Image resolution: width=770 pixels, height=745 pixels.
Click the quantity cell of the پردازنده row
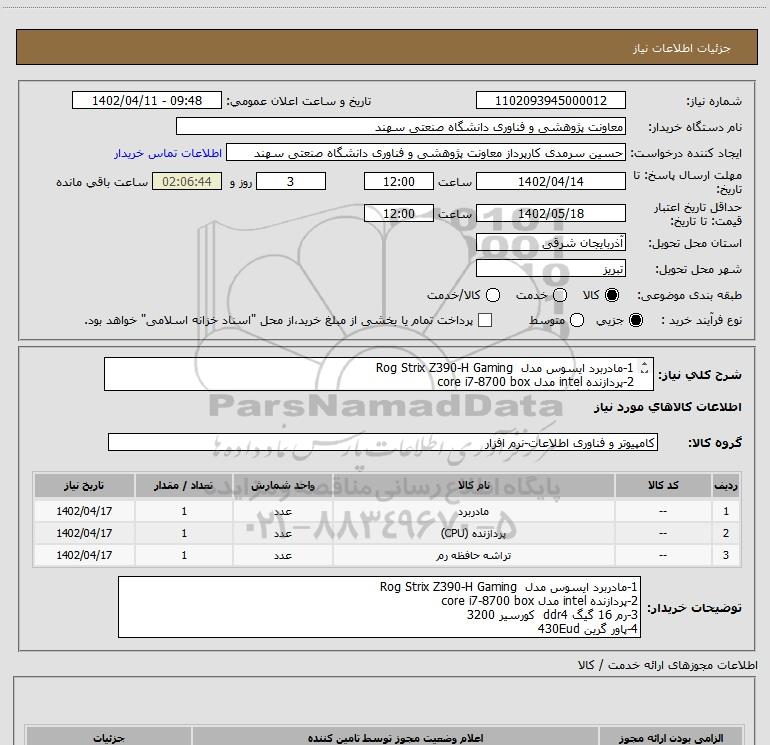coord(184,533)
